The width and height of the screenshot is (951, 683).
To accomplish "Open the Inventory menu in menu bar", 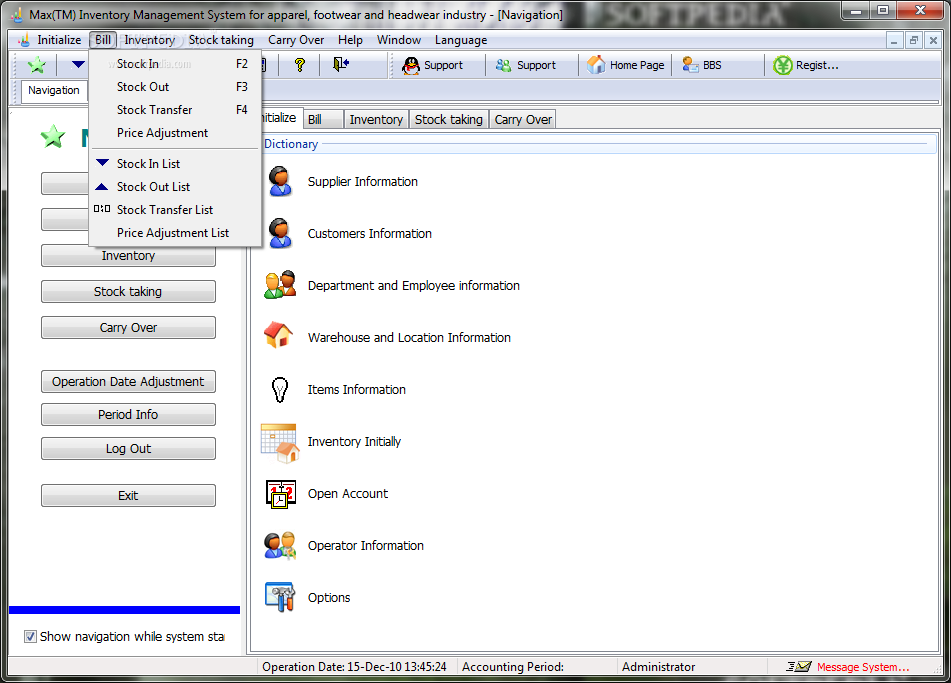I will [x=149, y=40].
